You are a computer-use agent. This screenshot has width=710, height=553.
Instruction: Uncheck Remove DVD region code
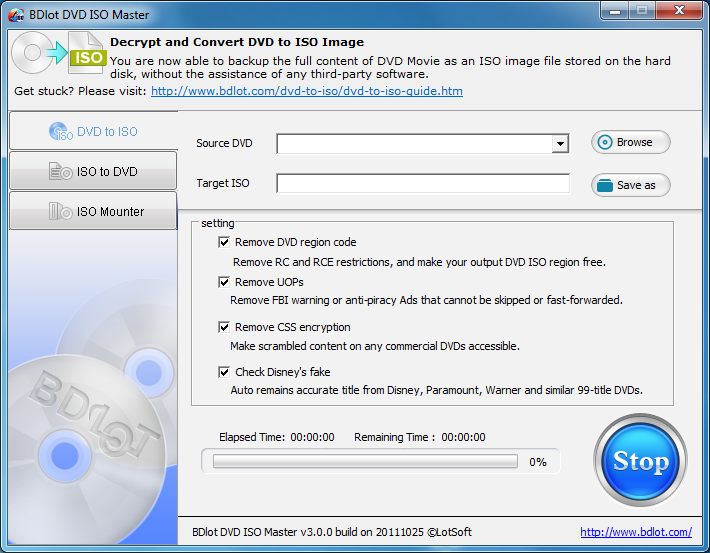[x=224, y=242]
